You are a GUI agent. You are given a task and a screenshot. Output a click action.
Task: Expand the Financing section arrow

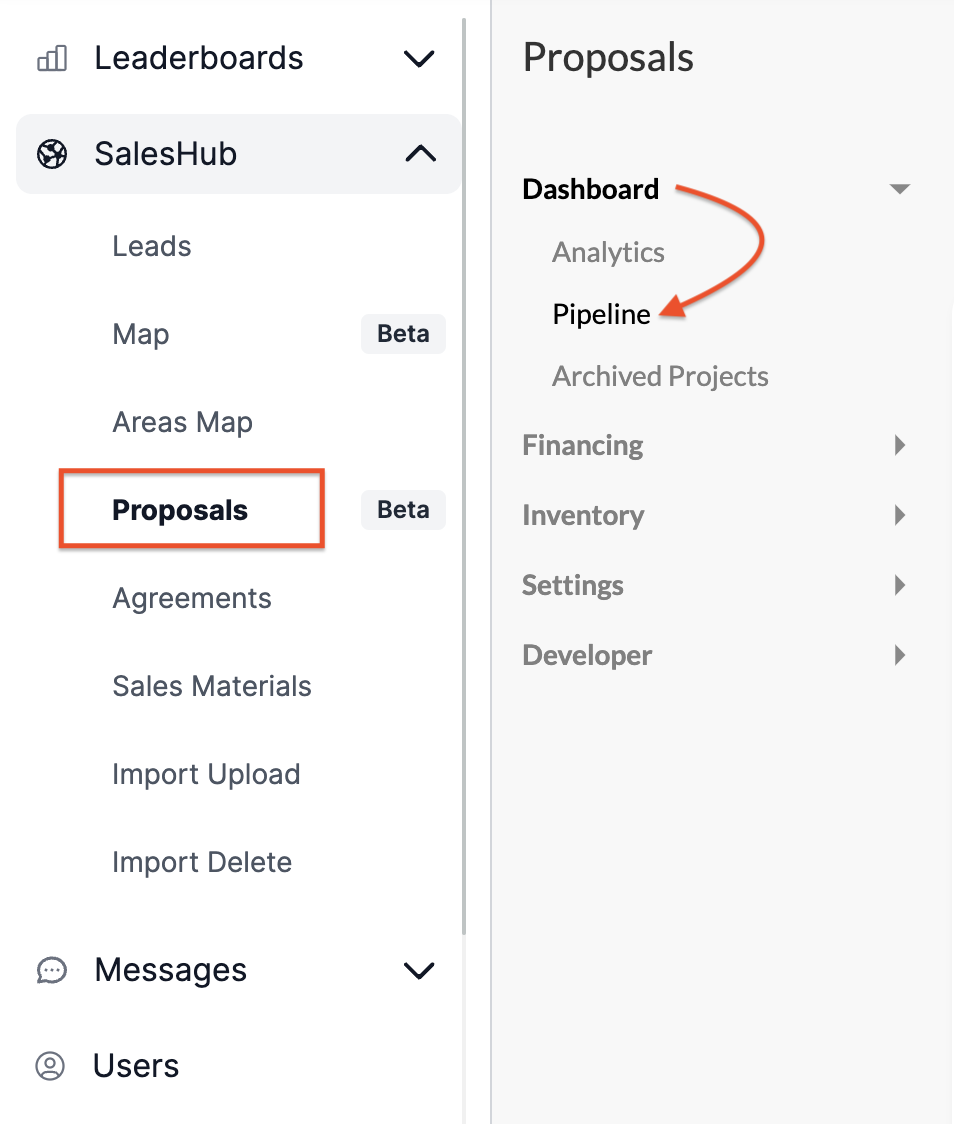pos(900,445)
